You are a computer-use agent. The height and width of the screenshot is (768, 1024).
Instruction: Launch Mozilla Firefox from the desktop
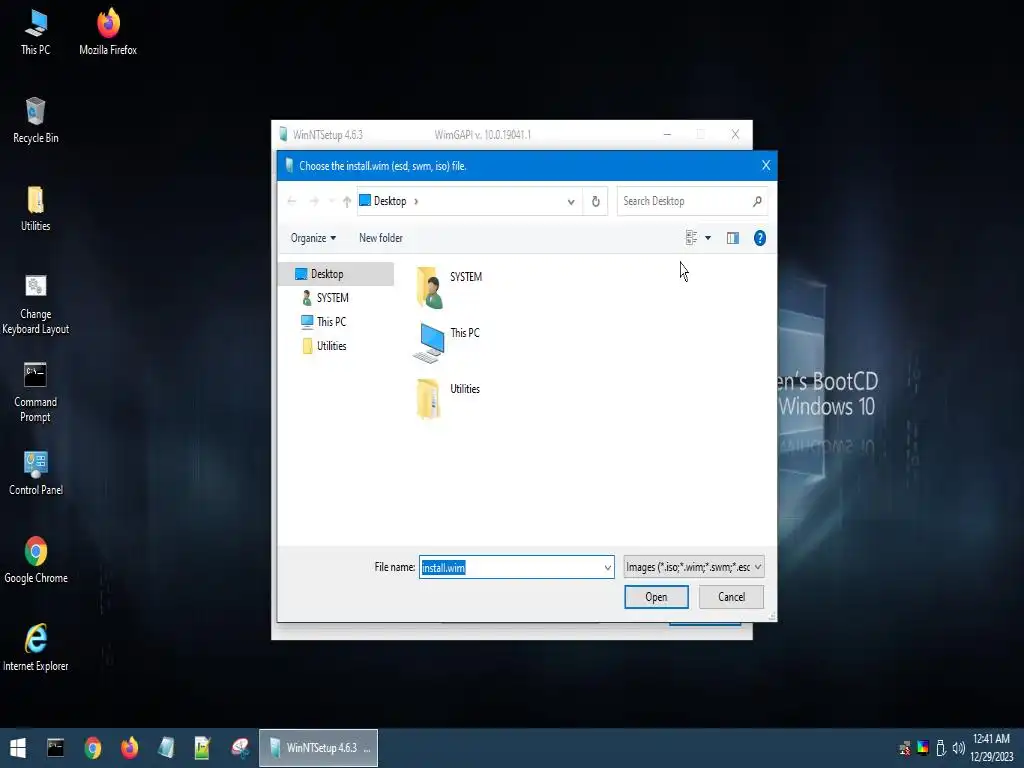(x=108, y=32)
